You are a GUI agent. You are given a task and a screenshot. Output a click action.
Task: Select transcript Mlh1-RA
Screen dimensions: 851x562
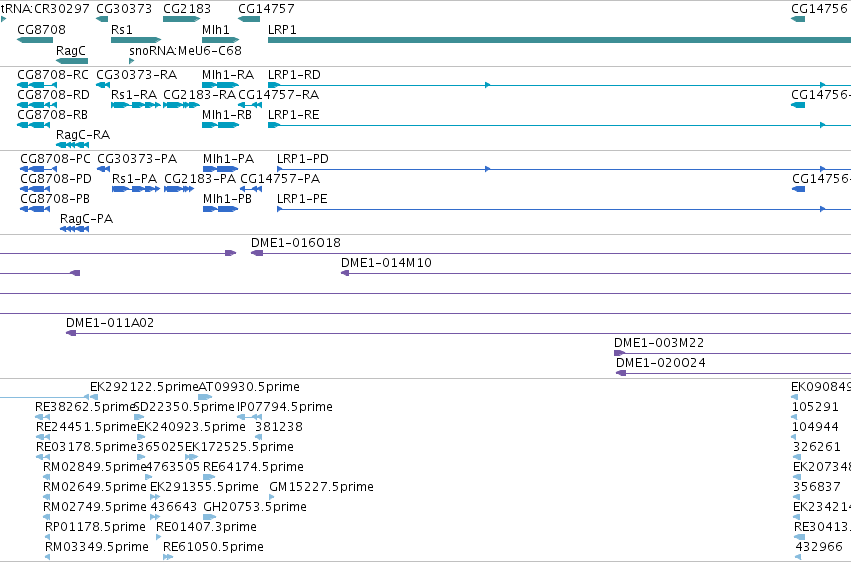[228, 75]
